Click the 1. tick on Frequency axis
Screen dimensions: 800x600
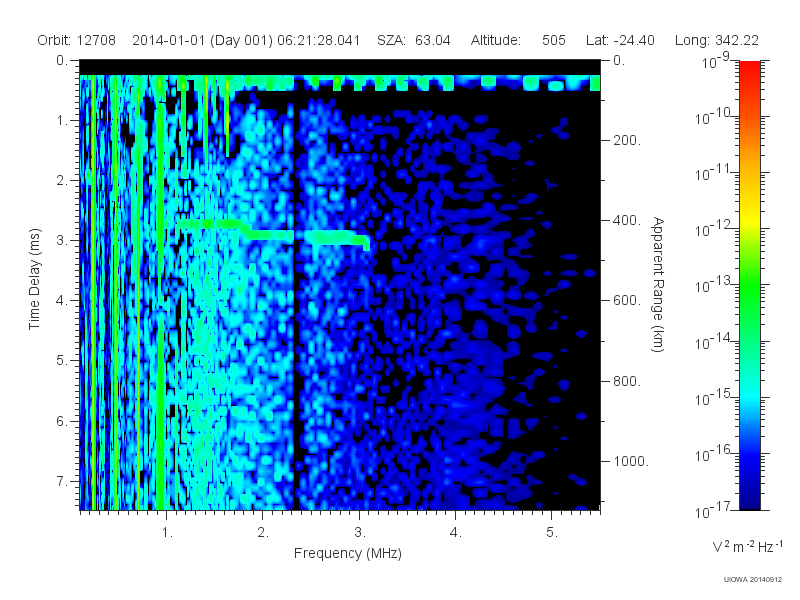pyautogui.click(x=167, y=533)
